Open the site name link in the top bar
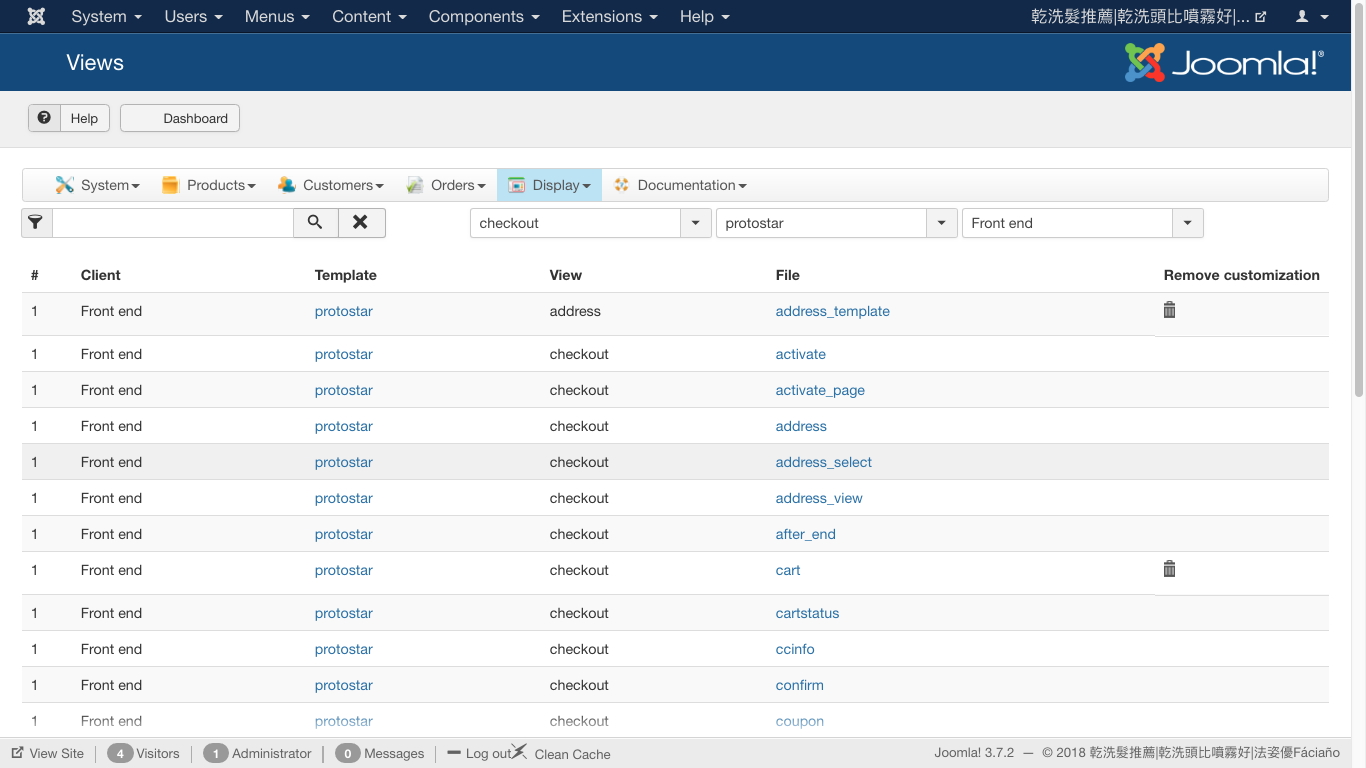The image size is (1366, 768). [1148, 16]
